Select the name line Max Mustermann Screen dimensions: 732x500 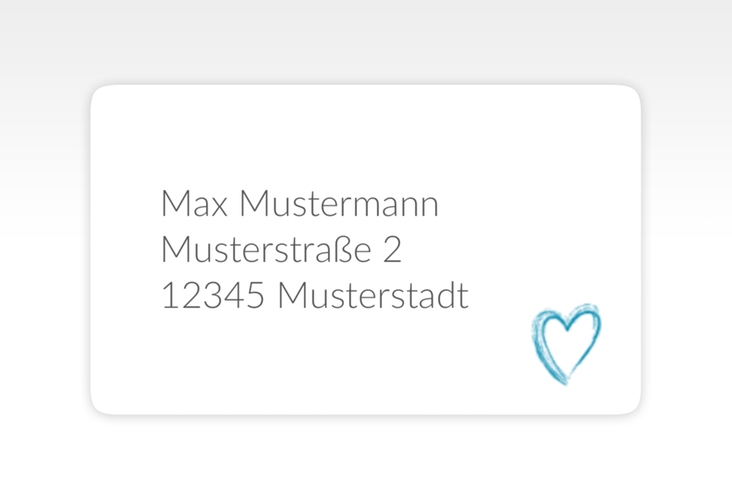[x=299, y=204]
